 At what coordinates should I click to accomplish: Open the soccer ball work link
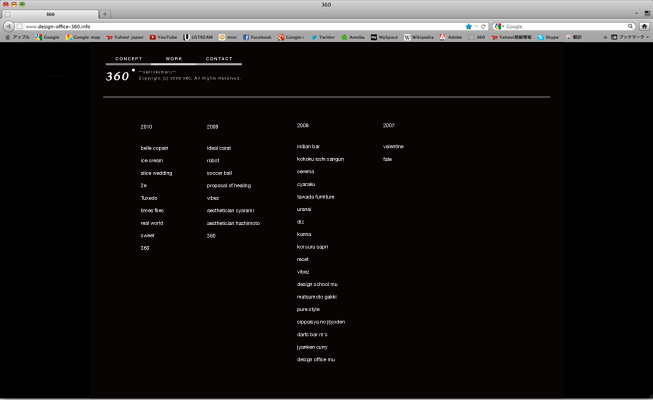pyautogui.click(x=219, y=173)
